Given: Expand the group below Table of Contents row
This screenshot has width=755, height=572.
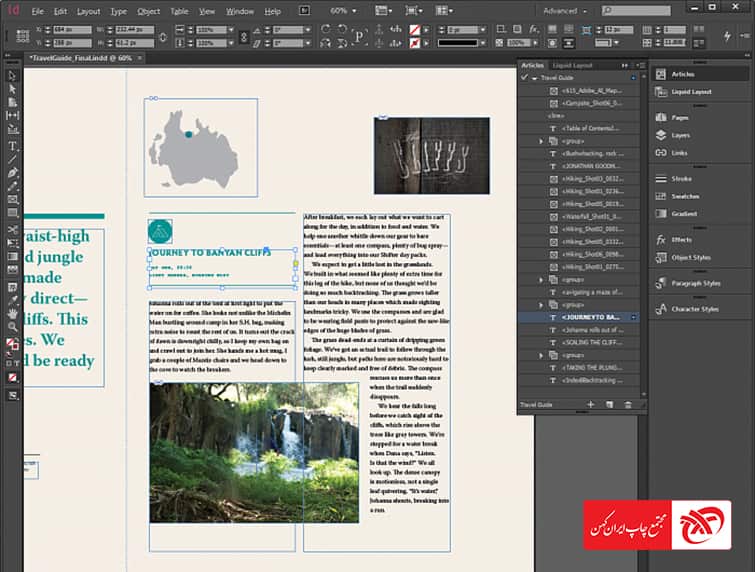Looking at the screenshot, I should 541,141.
